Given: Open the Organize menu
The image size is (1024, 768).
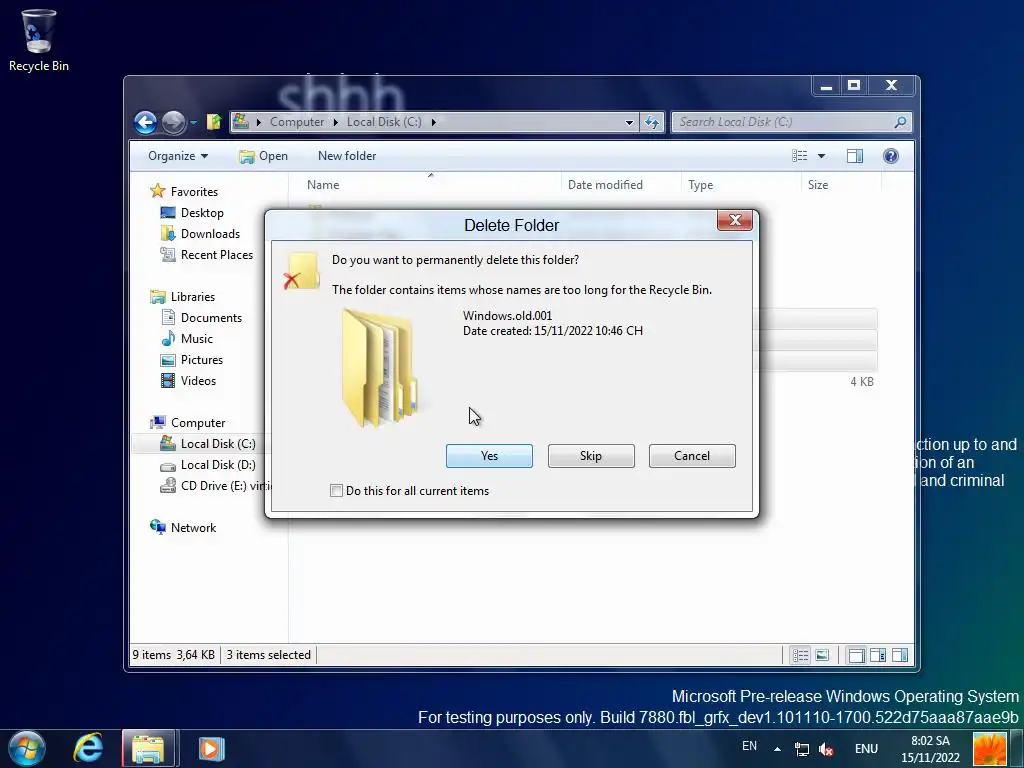Looking at the screenshot, I should click(x=178, y=156).
